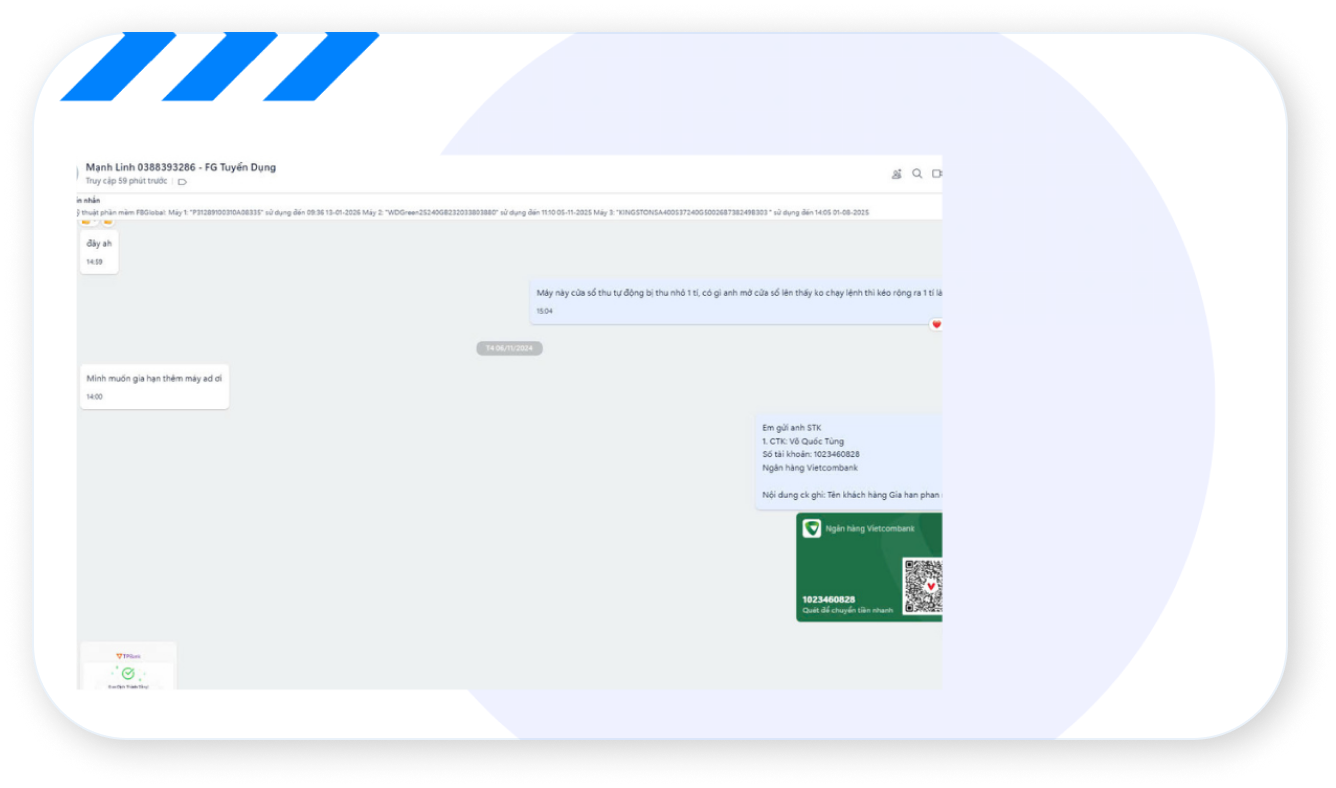The image size is (1336, 788).
Task: Click the green checkmark in TPBank receipt
Action: point(128,673)
